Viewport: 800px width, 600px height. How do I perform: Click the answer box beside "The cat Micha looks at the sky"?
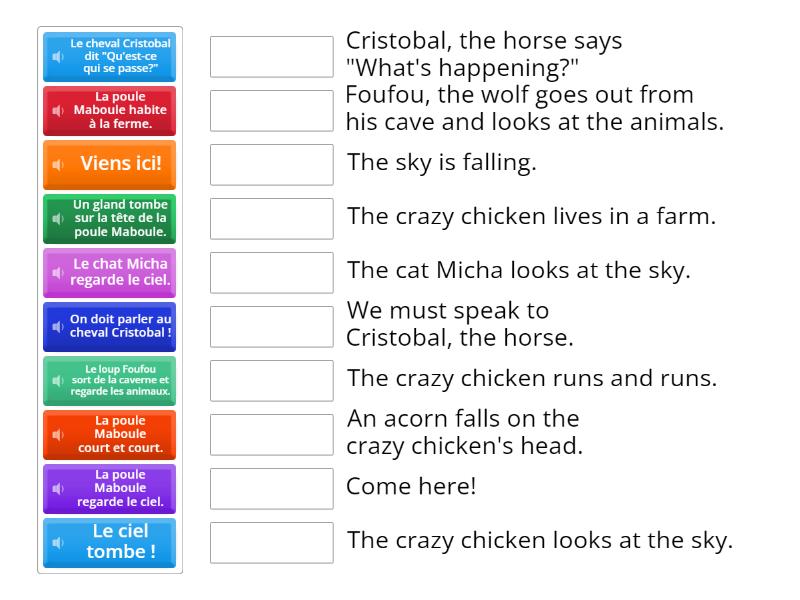tap(271, 272)
